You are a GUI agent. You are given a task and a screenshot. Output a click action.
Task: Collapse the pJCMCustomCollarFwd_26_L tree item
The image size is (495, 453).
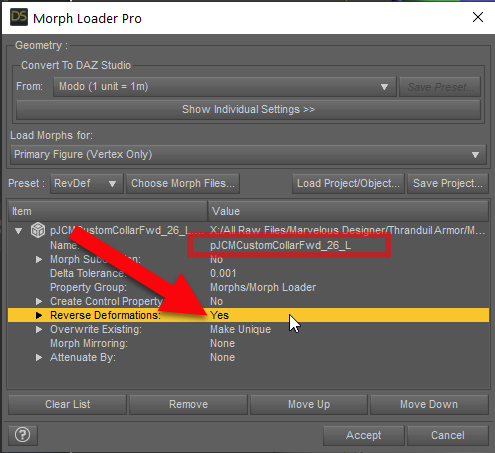pyautogui.click(x=19, y=230)
